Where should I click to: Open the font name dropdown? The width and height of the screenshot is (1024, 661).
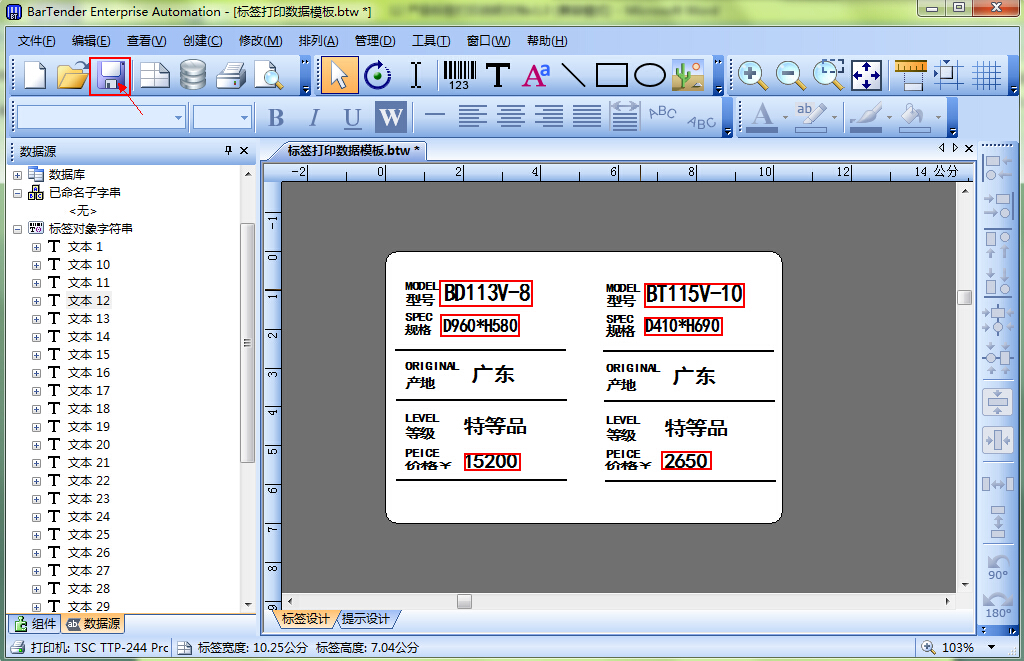click(x=178, y=117)
